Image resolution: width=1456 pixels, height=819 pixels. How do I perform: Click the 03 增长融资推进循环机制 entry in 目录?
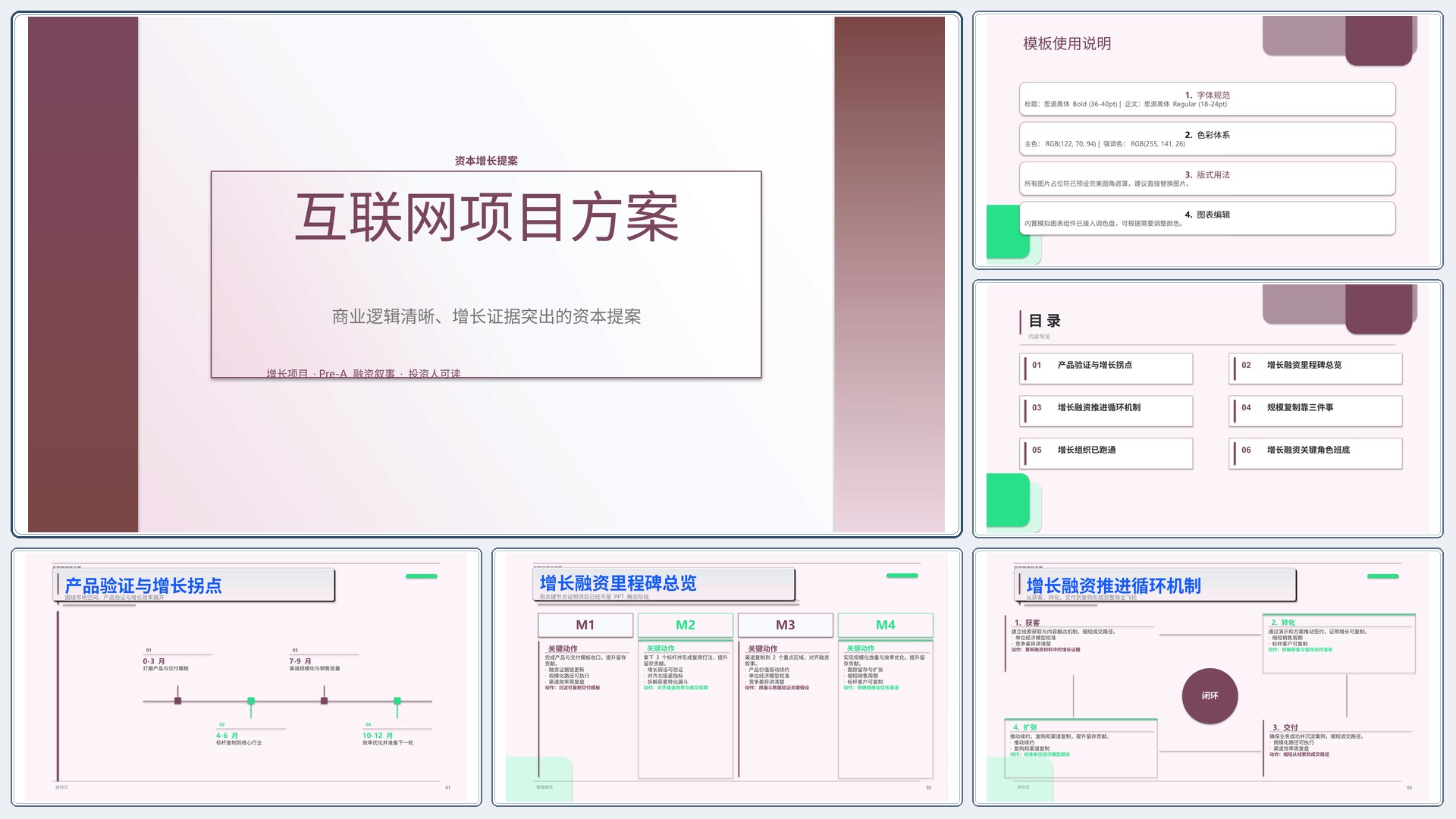(x=1106, y=411)
